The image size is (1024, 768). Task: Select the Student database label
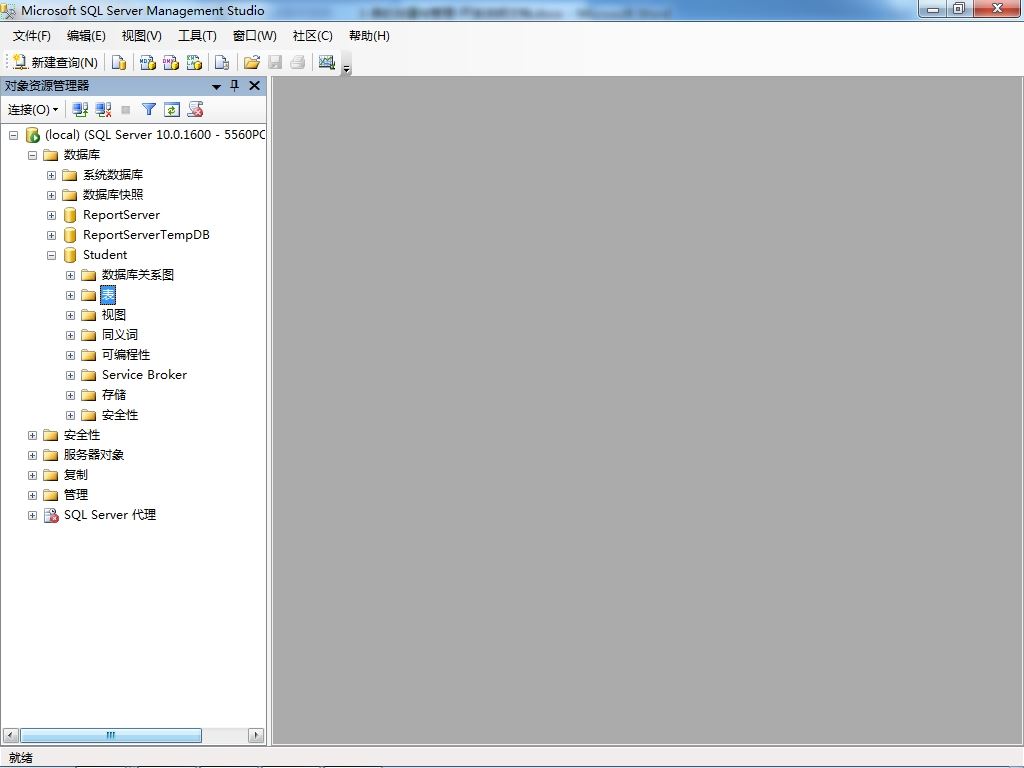105,255
